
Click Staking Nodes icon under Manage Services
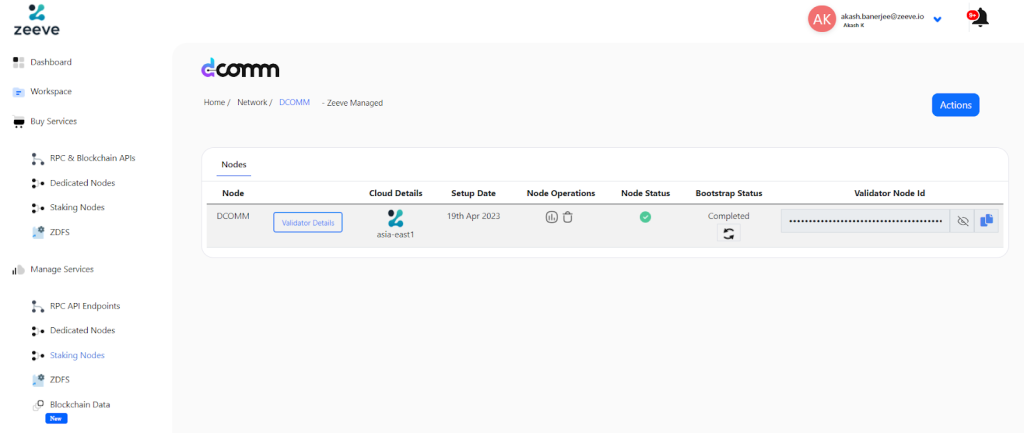38,356
